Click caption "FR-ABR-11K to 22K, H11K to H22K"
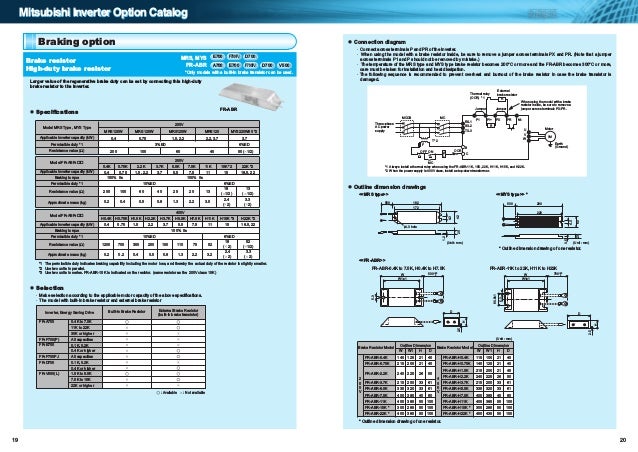The width and height of the screenshot is (638, 452). 524,269
